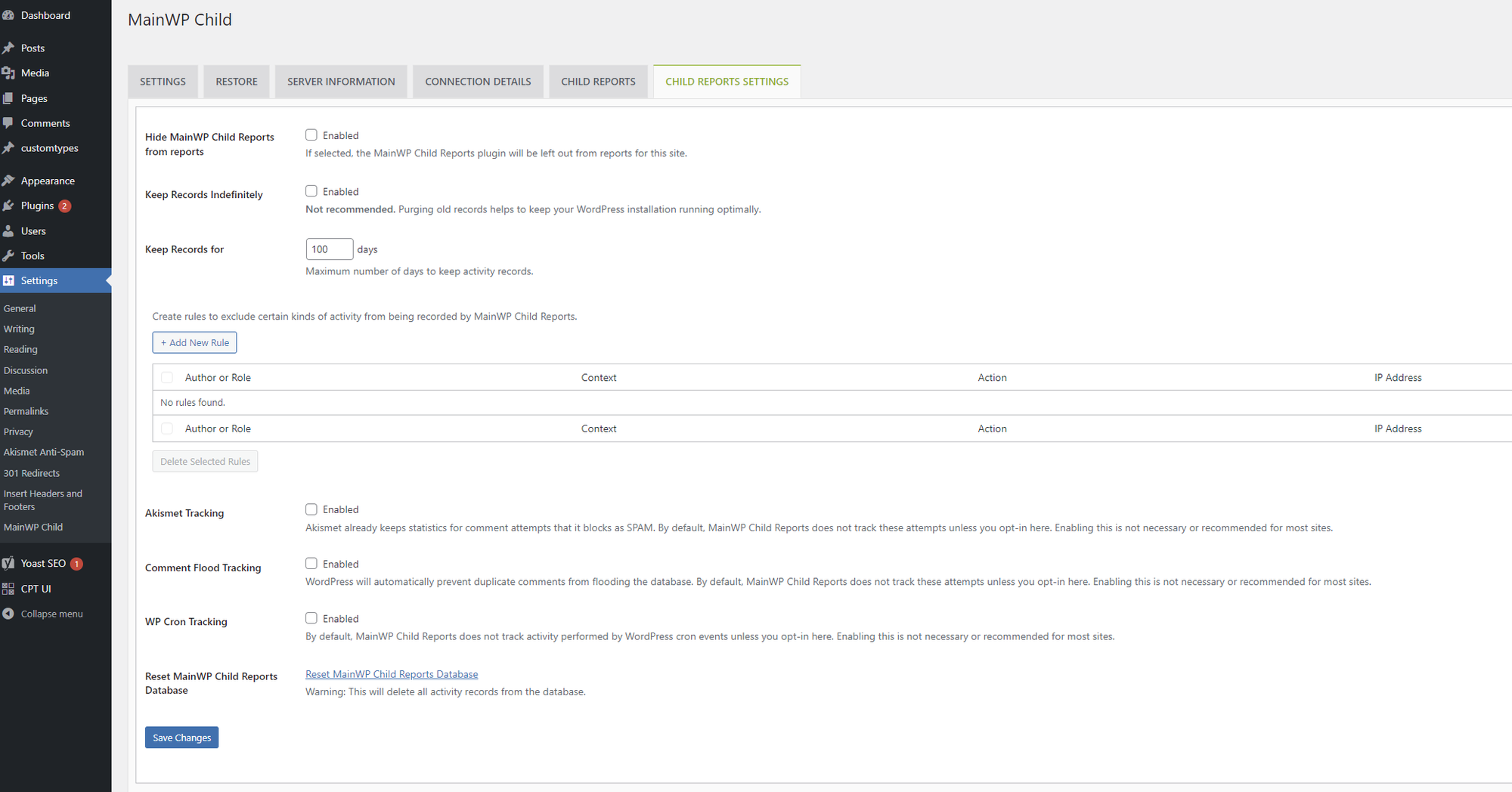The image size is (1512, 792).
Task: Switch to the Server Information tab
Action: coord(340,81)
